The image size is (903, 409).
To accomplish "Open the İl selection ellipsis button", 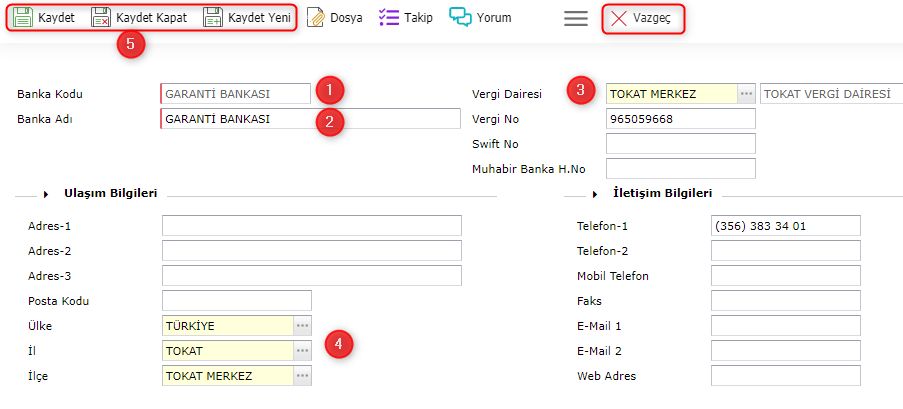I will pos(302,351).
